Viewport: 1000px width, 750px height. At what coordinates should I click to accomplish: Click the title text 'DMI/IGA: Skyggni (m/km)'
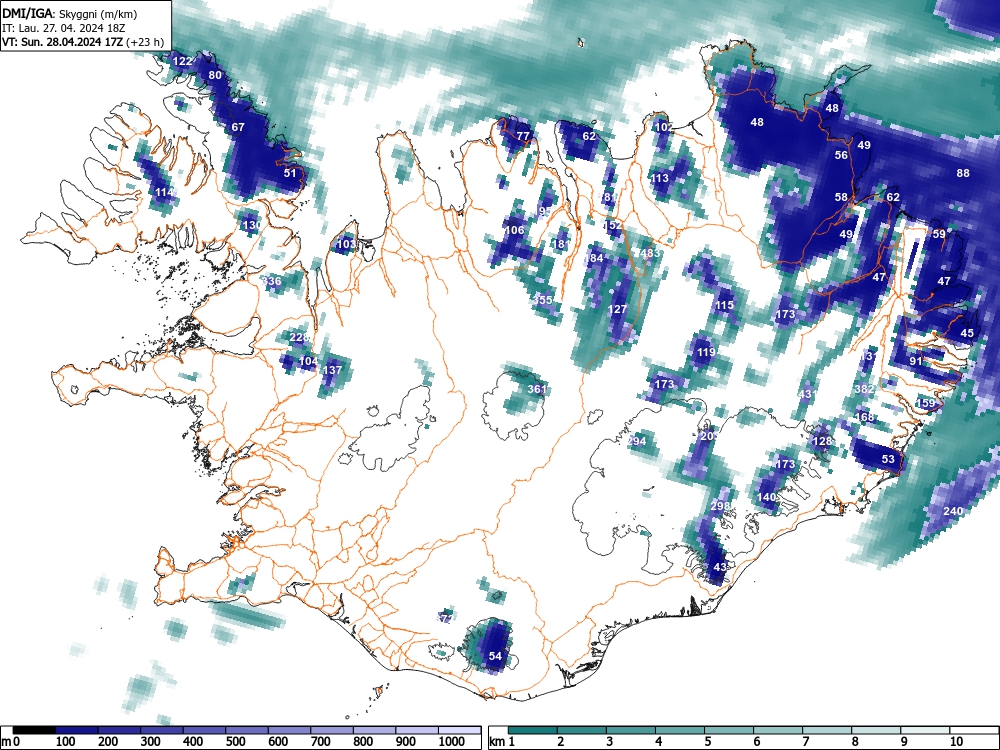coord(70,13)
